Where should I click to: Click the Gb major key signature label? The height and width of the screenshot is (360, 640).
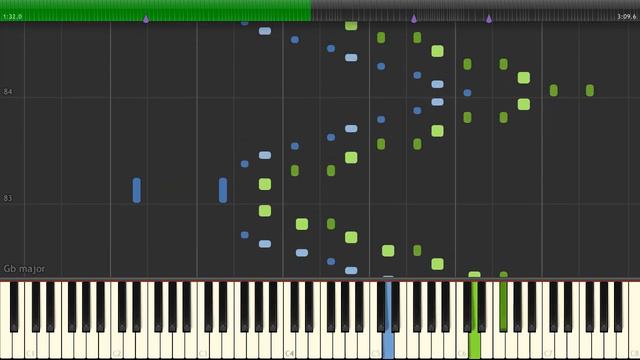pyautogui.click(x=24, y=269)
